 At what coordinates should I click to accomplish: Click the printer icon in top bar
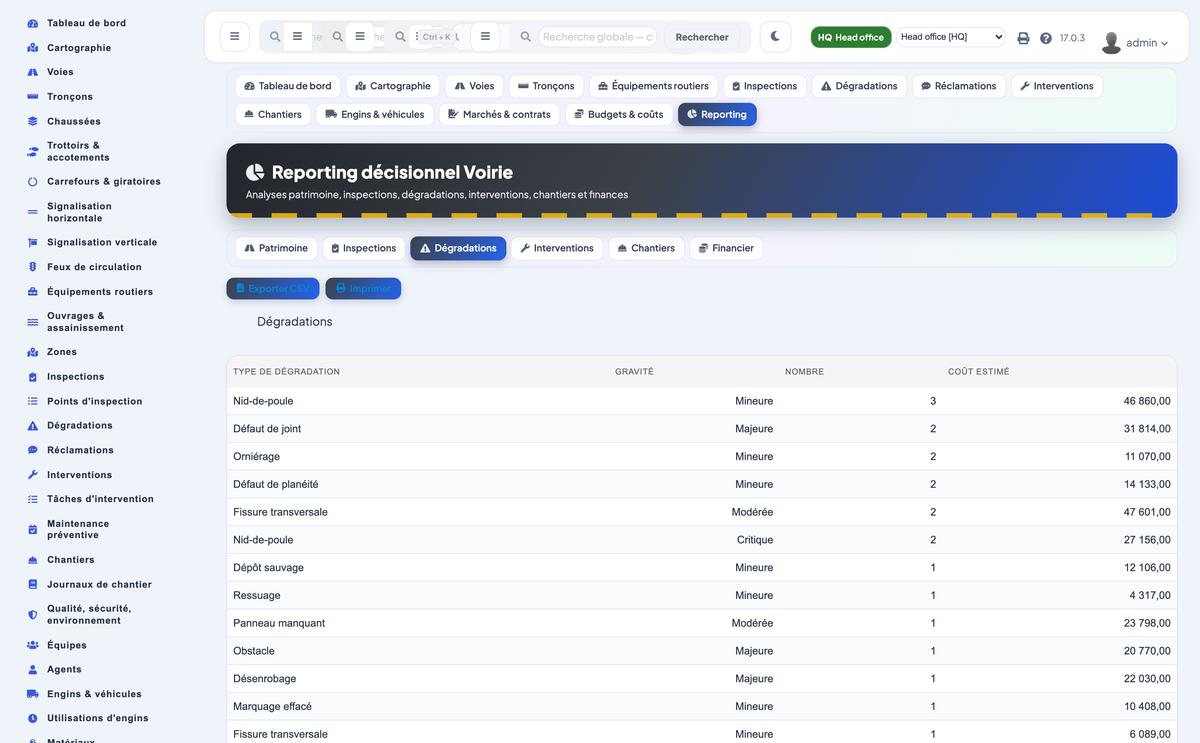[x=1023, y=38]
